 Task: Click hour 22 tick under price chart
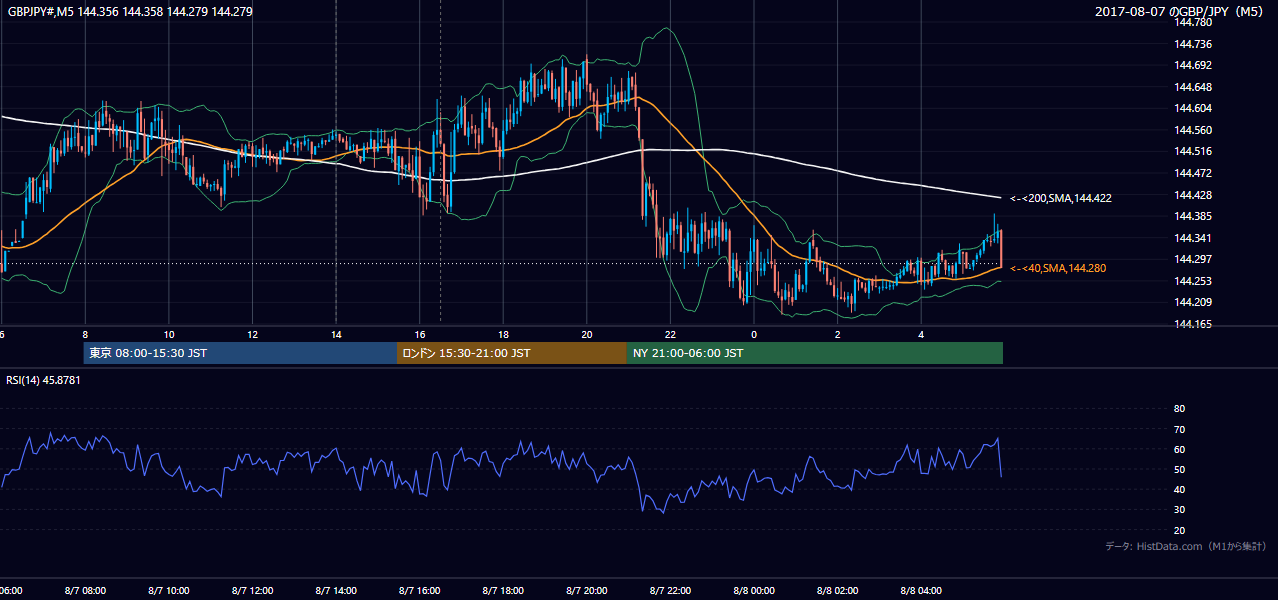671,334
